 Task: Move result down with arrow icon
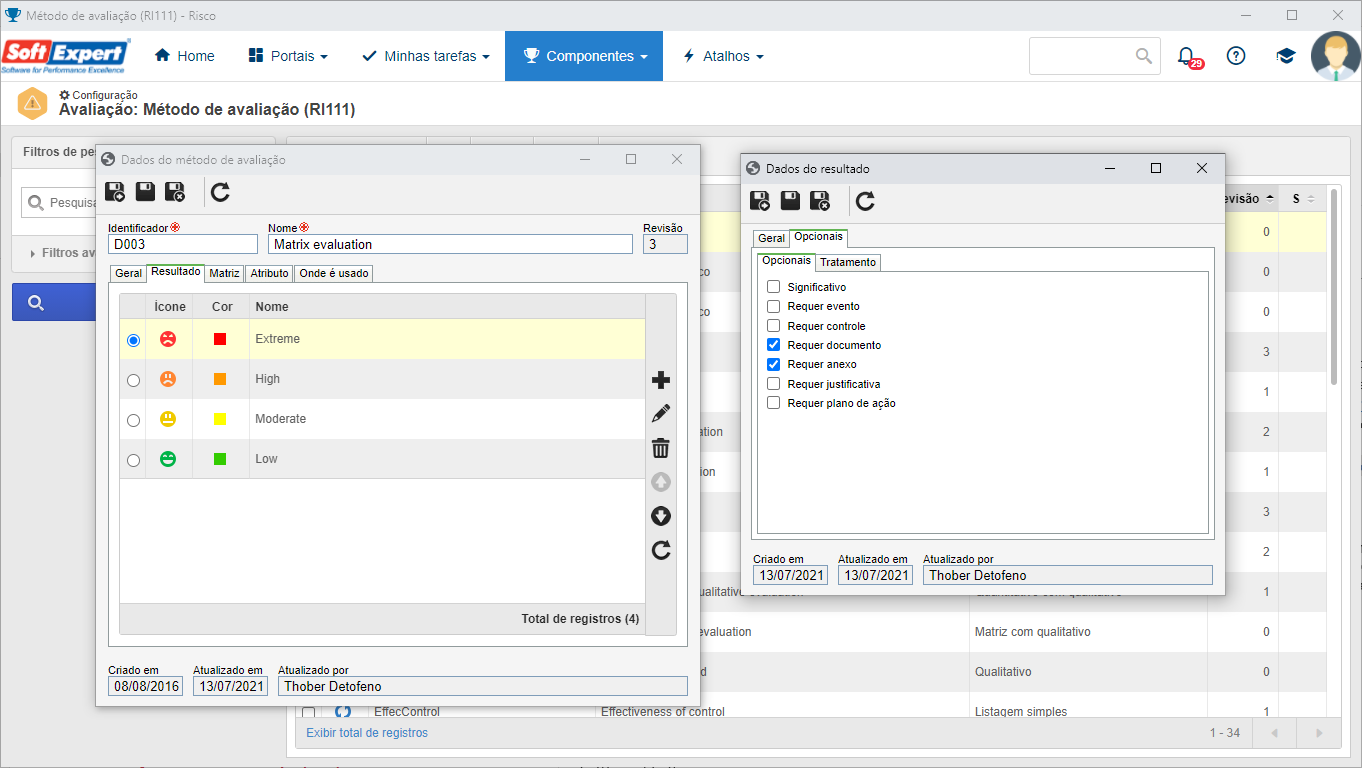click(x=661, y=516)
